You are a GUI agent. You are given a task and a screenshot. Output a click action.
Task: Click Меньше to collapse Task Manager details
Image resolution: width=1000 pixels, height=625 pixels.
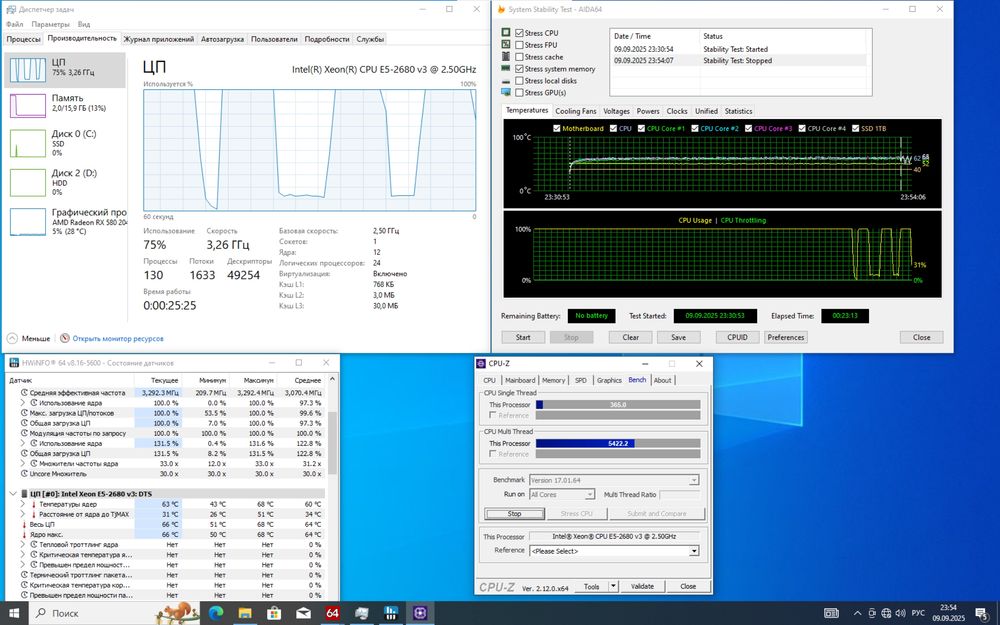point(29,339)
